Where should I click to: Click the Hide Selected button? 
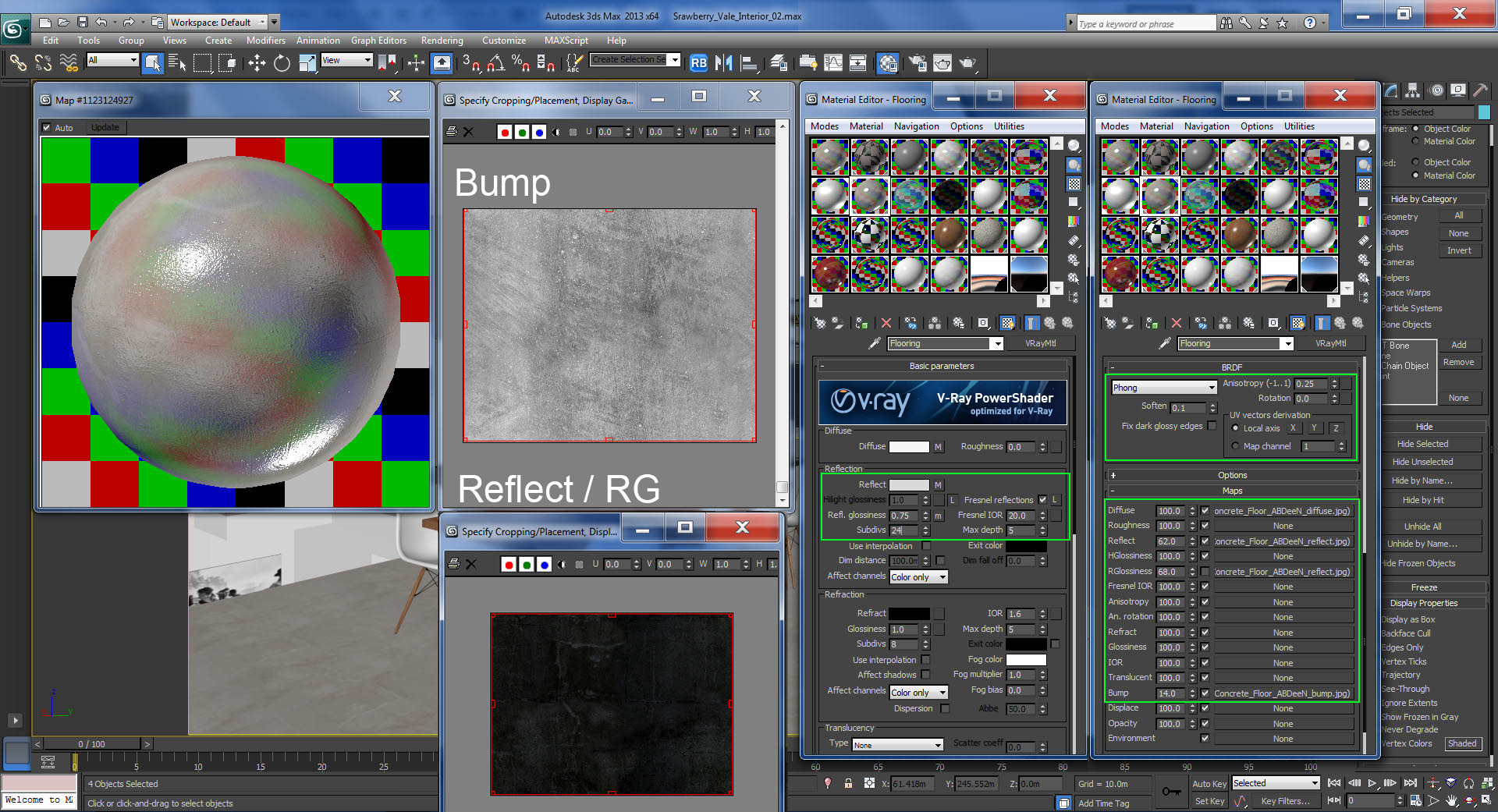1422,444
